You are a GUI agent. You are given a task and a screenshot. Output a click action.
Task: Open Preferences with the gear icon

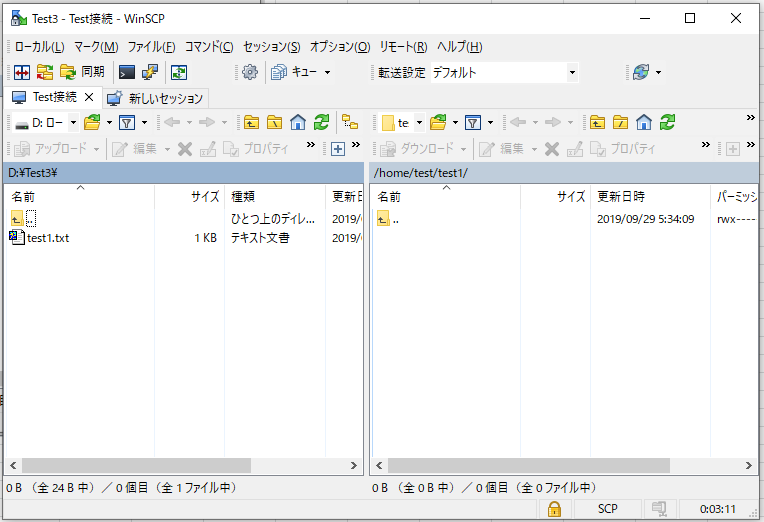(x=250, y=73)
